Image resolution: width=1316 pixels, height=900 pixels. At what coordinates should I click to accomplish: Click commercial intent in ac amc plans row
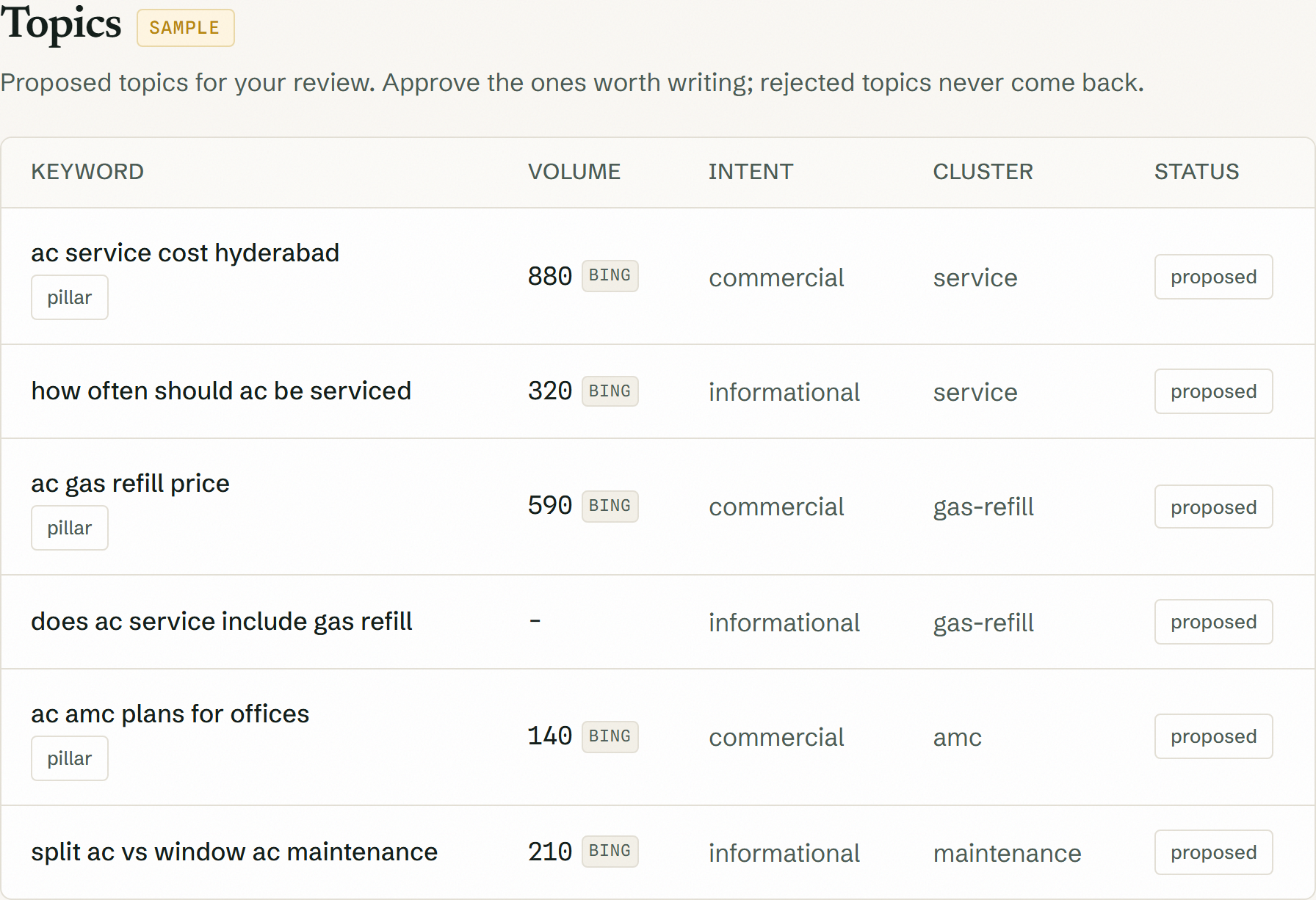[x=776, y=738]
